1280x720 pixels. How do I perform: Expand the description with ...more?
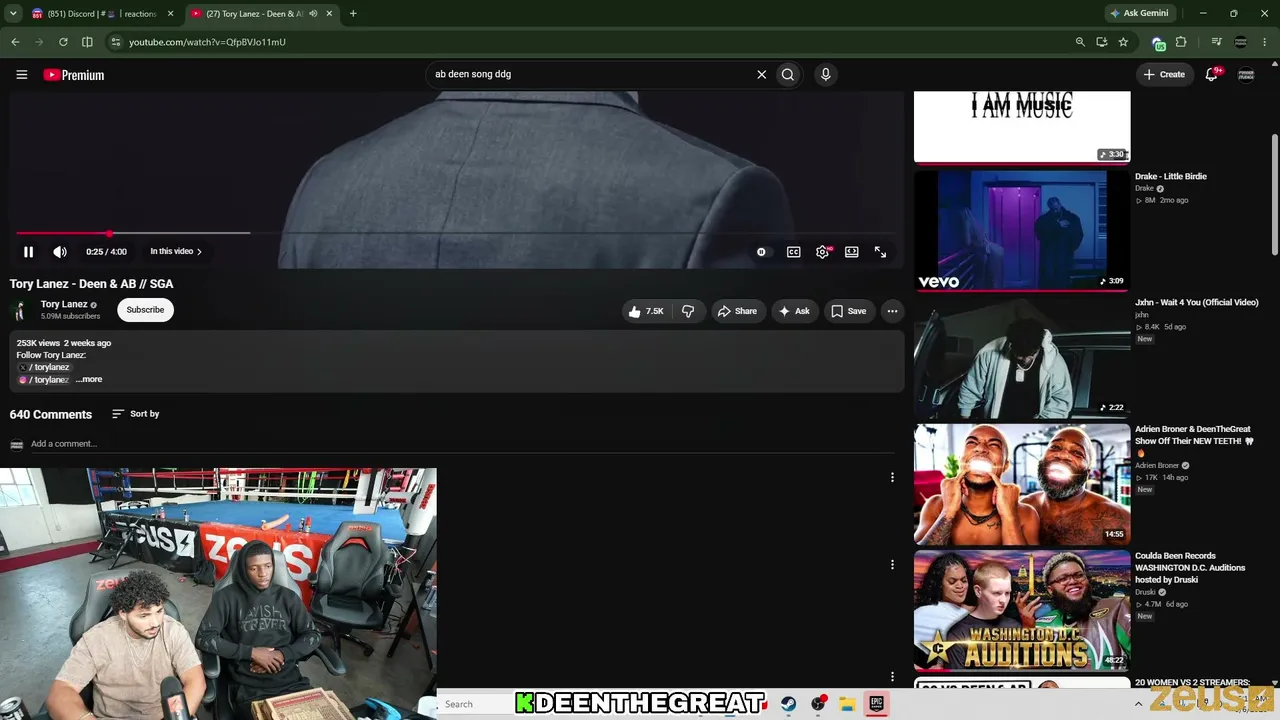tap(89, 380)
